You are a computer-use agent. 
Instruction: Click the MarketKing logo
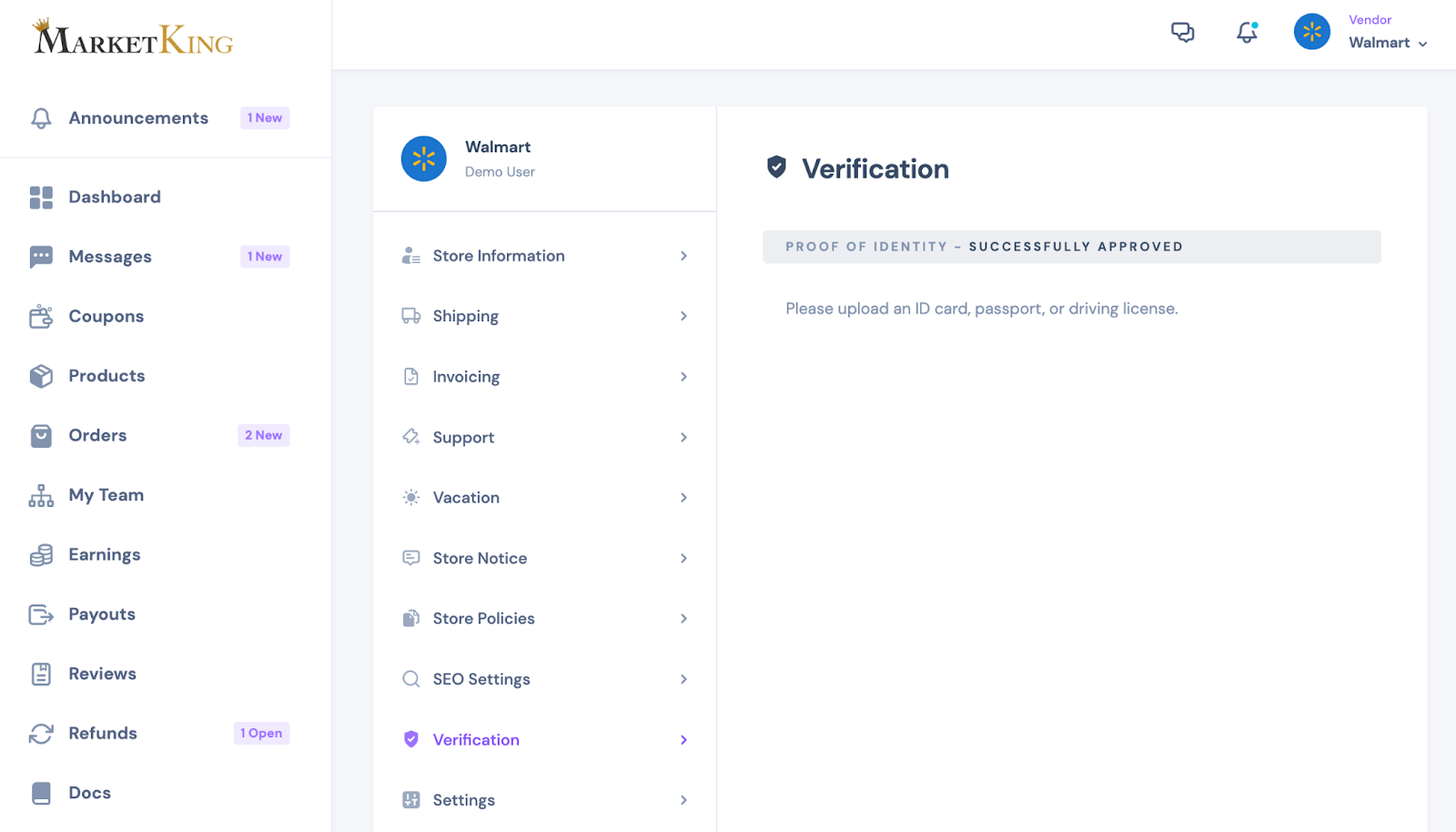(134, 38)
